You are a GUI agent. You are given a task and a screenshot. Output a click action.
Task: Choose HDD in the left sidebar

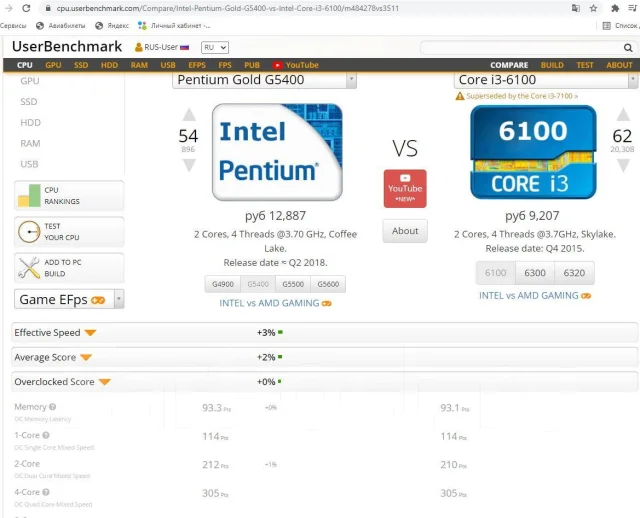[x=30, y=122]
